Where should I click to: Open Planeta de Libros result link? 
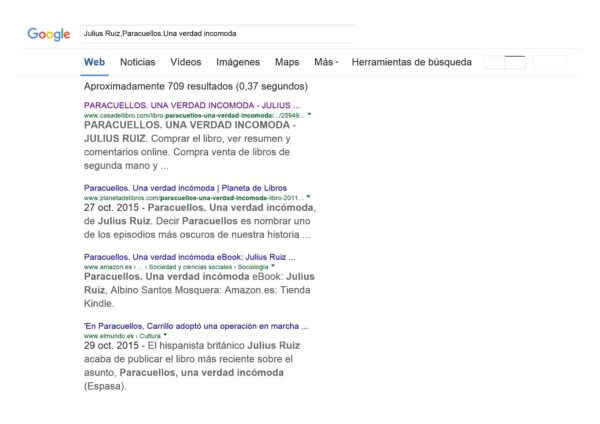coord(185,188)
